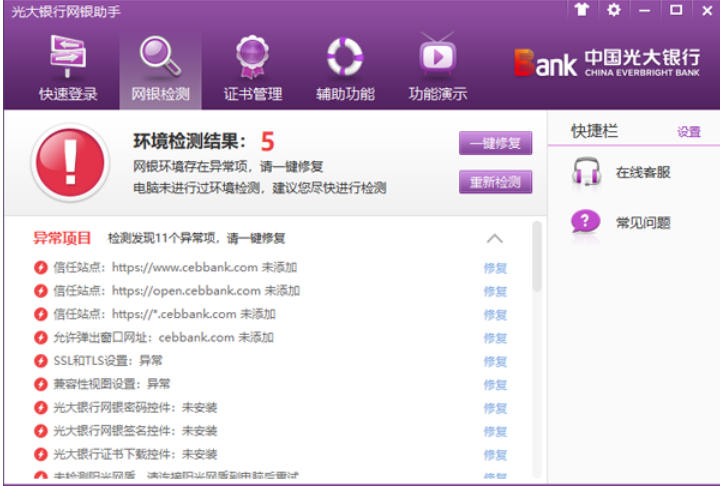
Task: Click the skin shirt icon in title bar
Action: click(582, 9)
